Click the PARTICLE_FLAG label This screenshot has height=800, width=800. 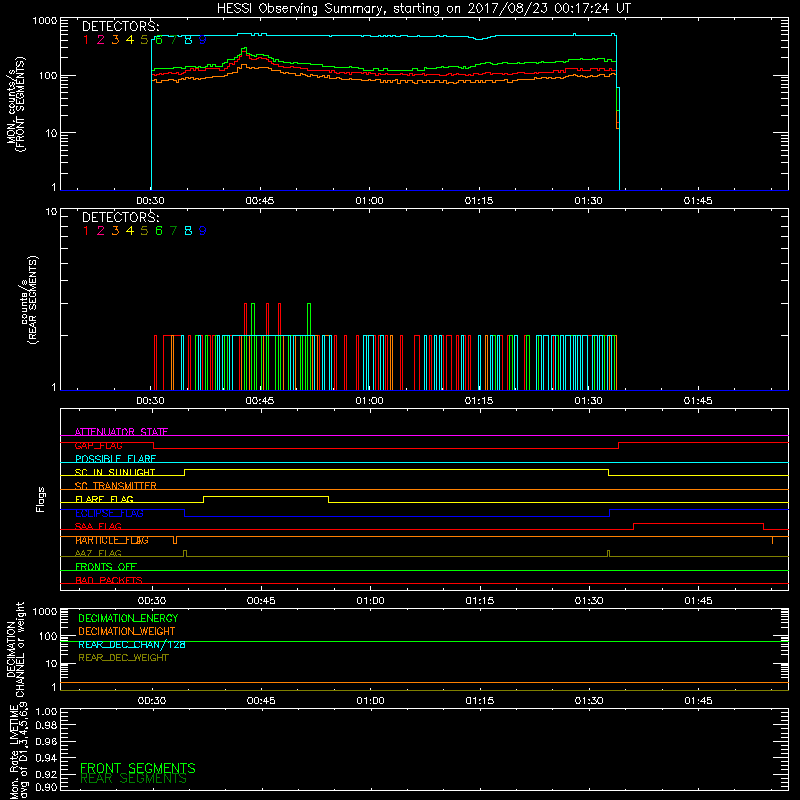tap(112, 540)
